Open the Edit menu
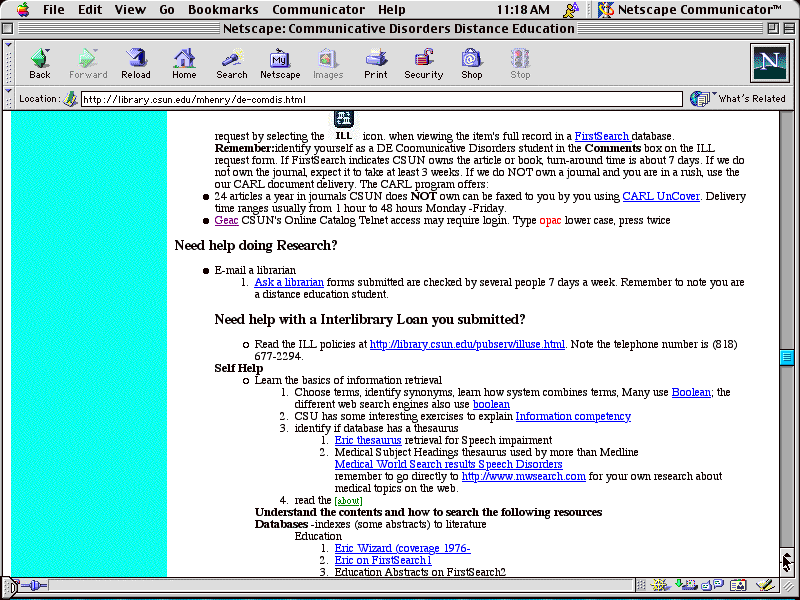The width and height of the screenshot is (800, 600). (x=90, y=9)
